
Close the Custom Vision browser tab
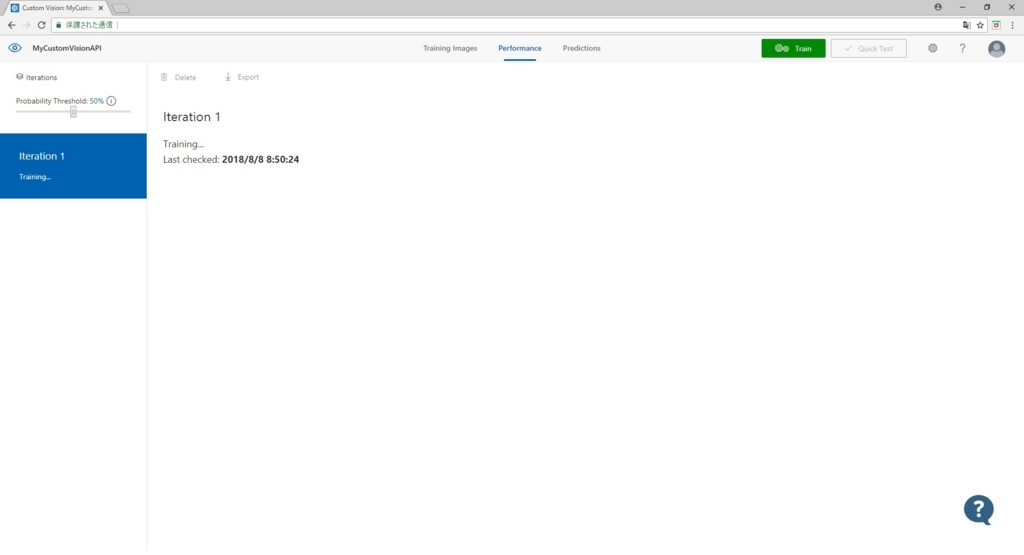(x=101, y=8)
